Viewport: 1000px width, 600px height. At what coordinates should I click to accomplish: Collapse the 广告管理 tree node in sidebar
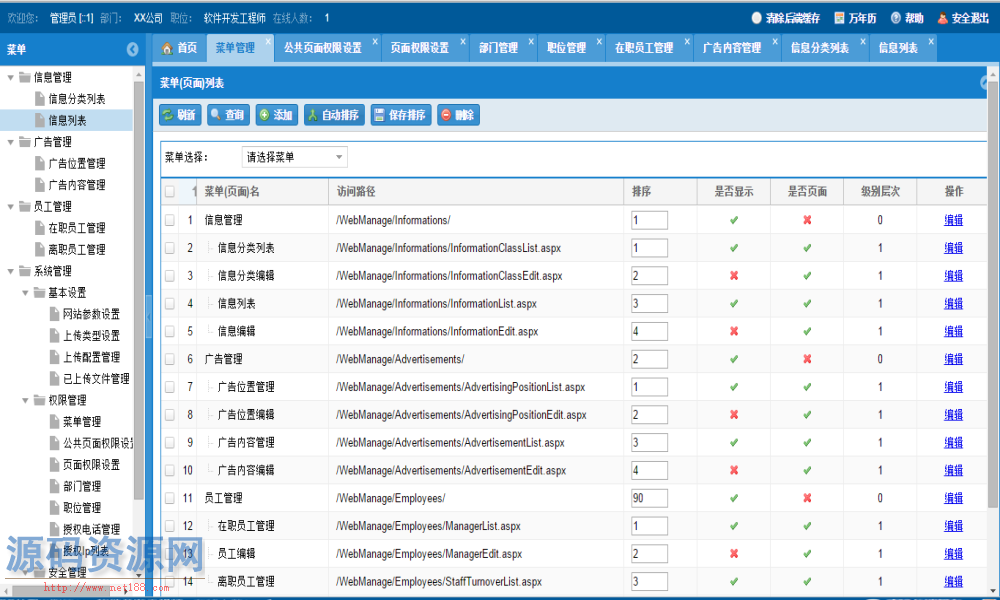click(10, 142)
